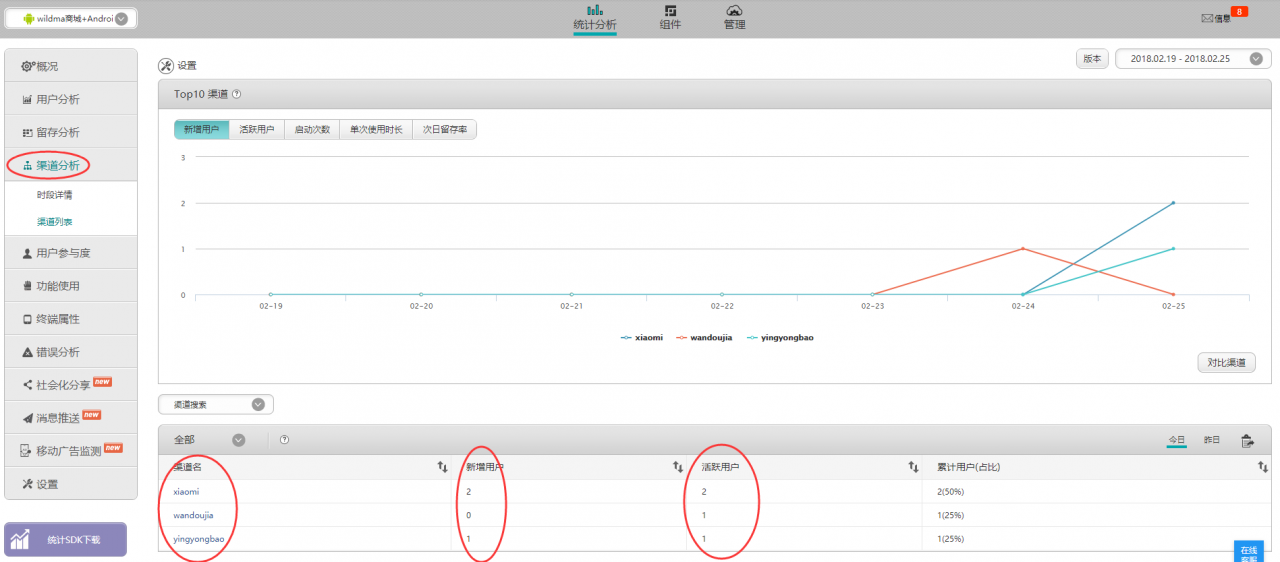This screenshot has height=562, width=1280.
Task: Click xiaomi data point on 02-25
Action: pos(1173,203)
